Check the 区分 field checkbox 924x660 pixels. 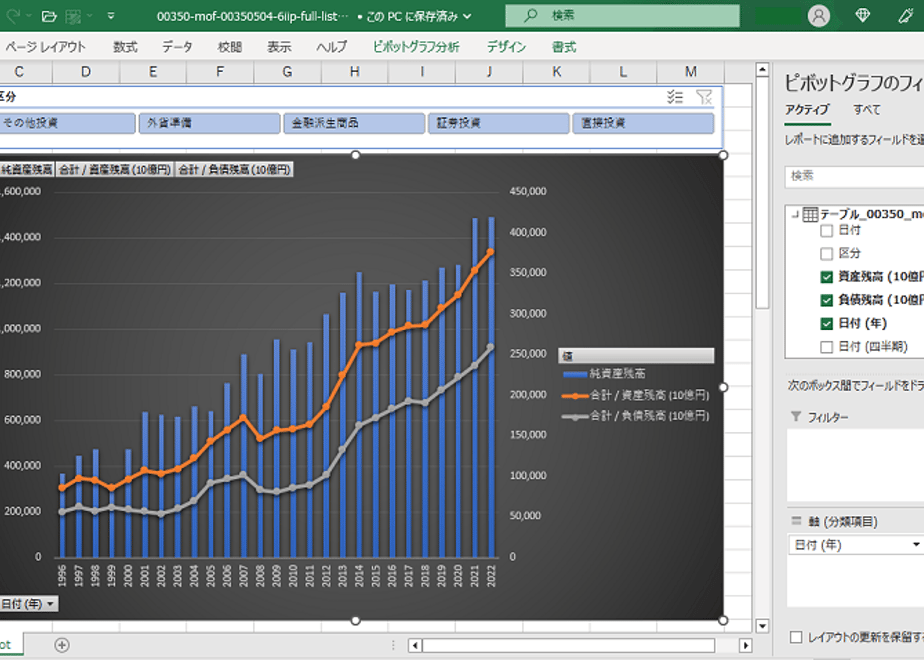tap(827, 253)
